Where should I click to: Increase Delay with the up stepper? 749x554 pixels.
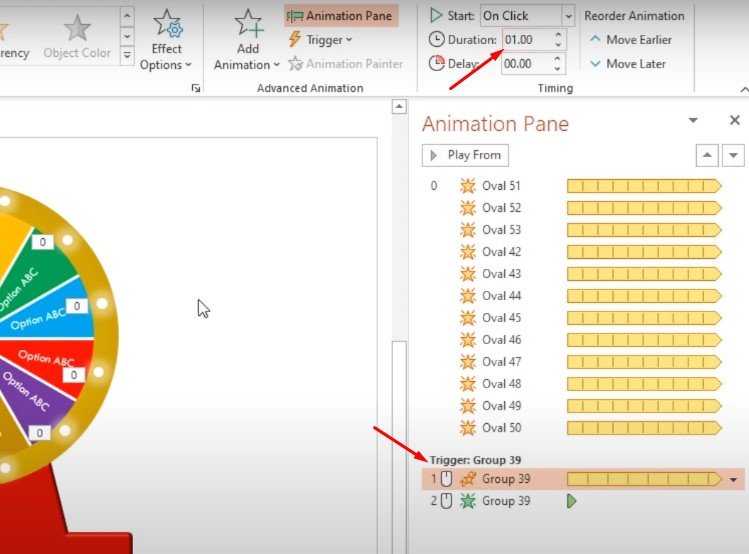click(x=557, y=59)
